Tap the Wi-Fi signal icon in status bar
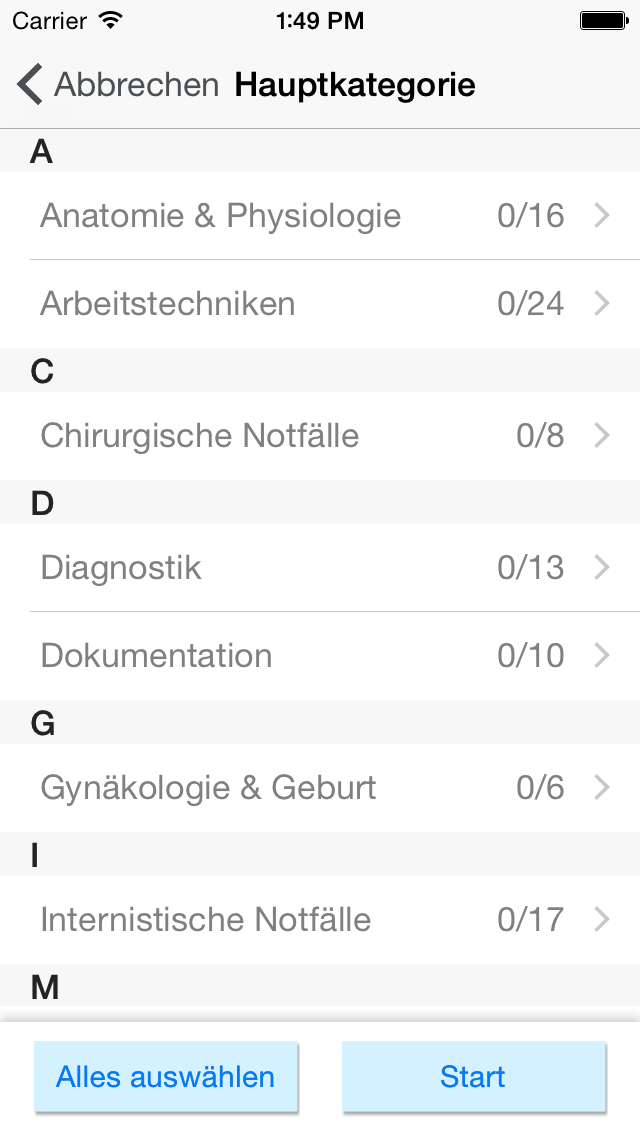This screenshot has height=1136, width=640. pyautogui.click(x=108, y=19)
